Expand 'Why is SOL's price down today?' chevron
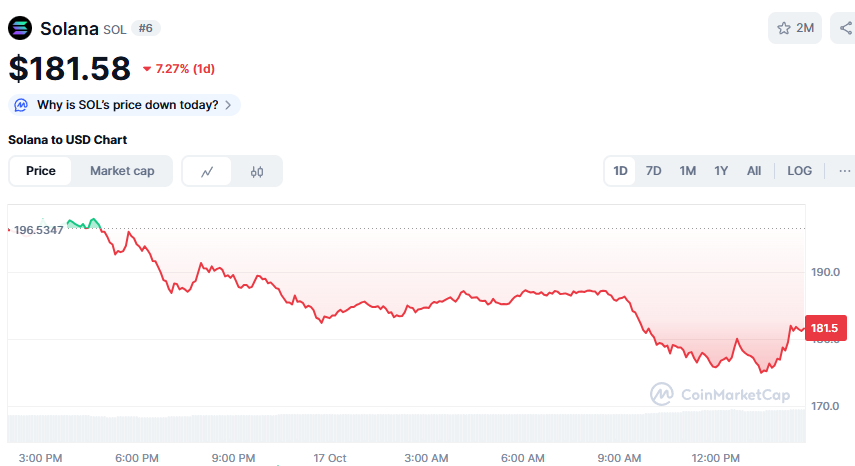855x466 pixels. (x=228, y=105)
